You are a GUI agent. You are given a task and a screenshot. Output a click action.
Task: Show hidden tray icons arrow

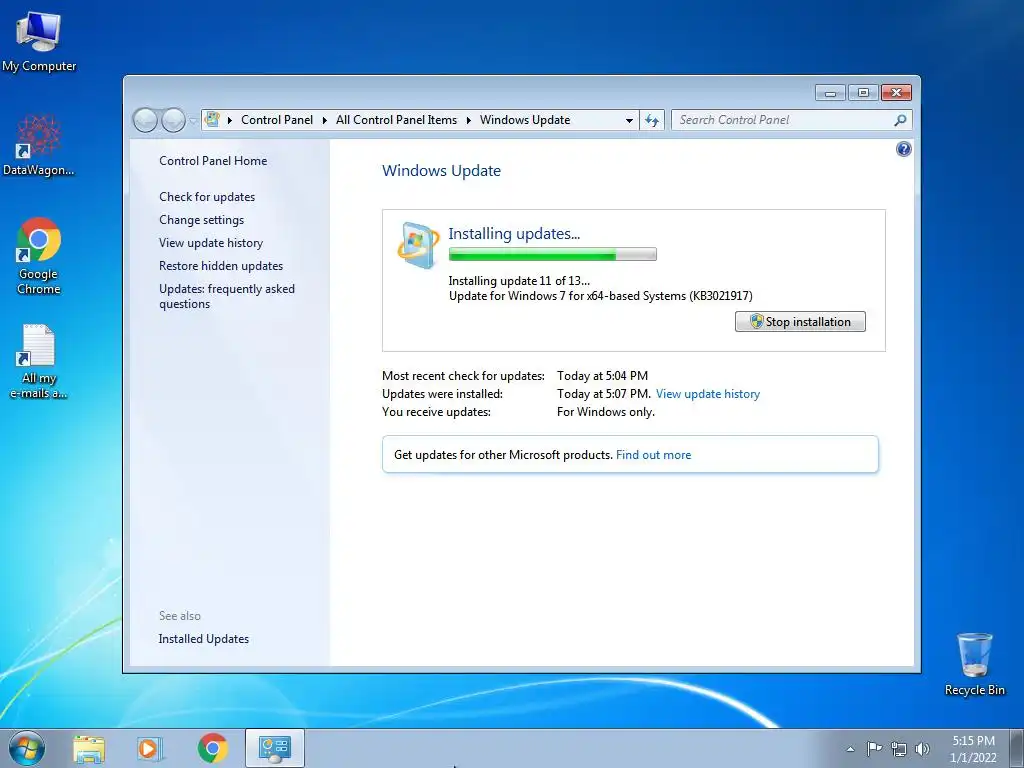[850, 749]
